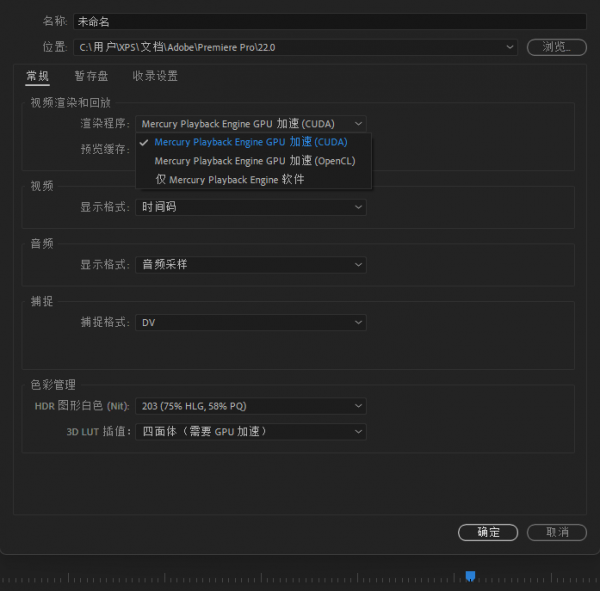Choose Mercury GPU 加速 (OpenCL) menu option
The width and height of the screenshot is (600, 591).
254,161
